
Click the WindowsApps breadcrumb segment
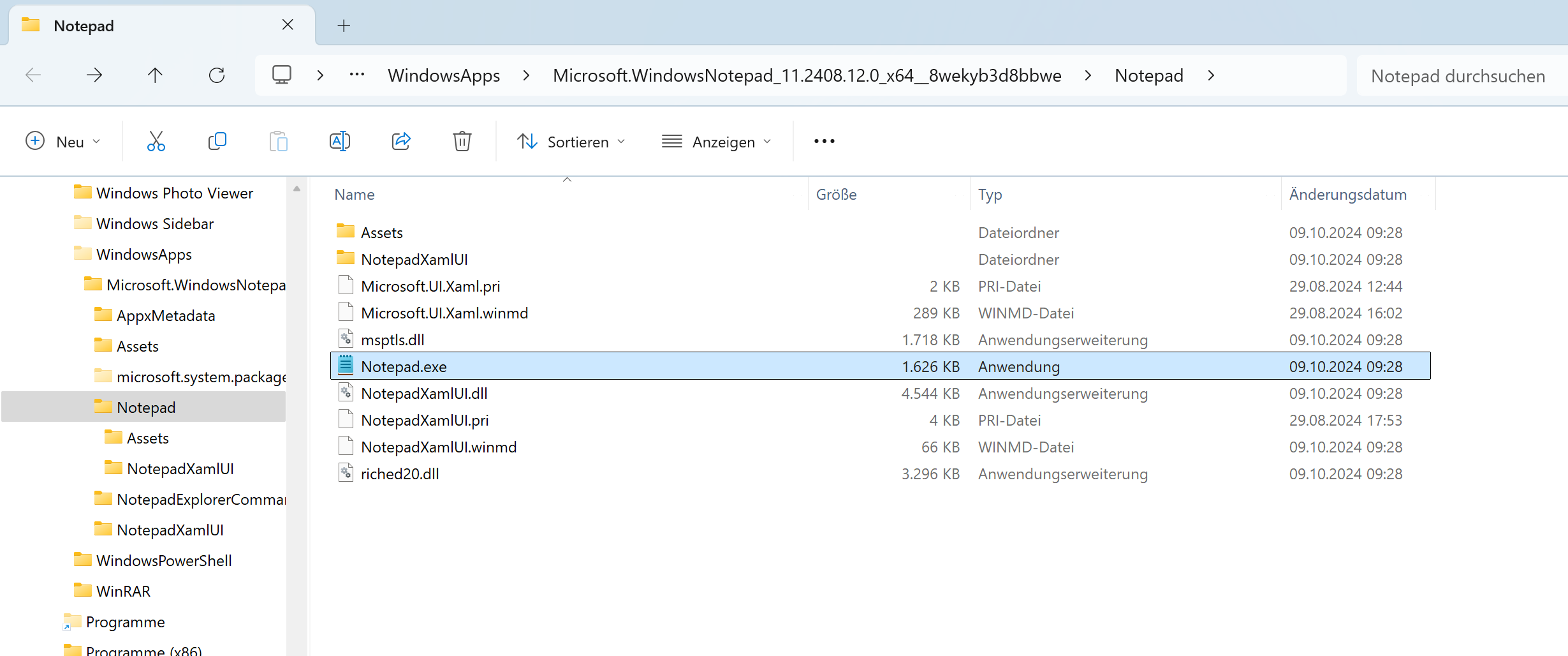[x=444, y=75]
